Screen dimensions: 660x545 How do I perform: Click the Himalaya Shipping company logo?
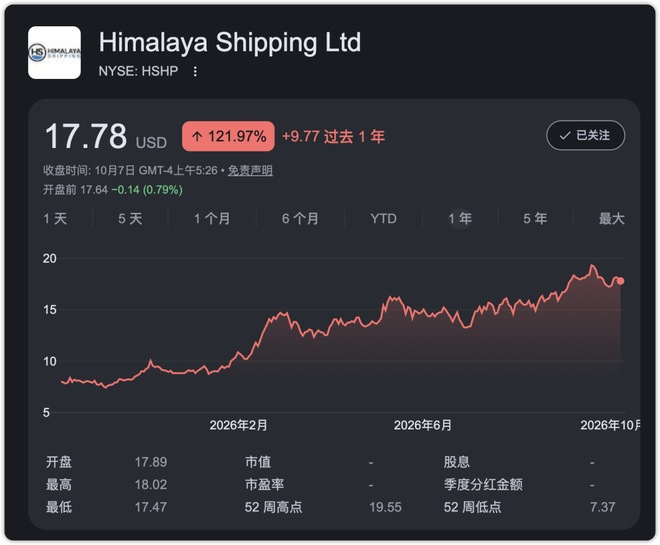(x=54, y=53)
